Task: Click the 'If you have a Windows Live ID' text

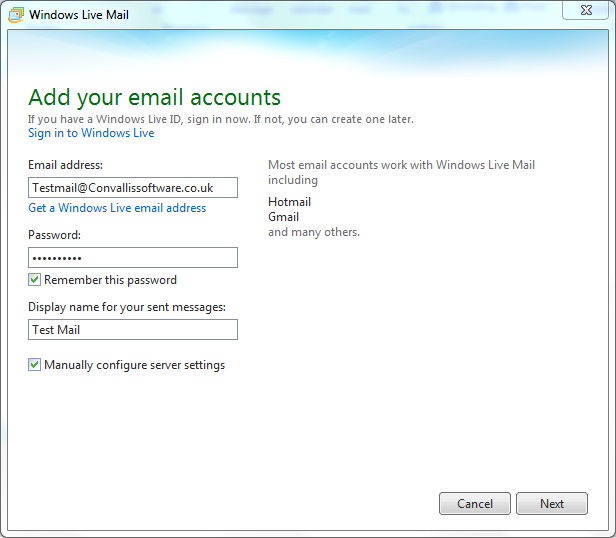Action: click(105, 119)
